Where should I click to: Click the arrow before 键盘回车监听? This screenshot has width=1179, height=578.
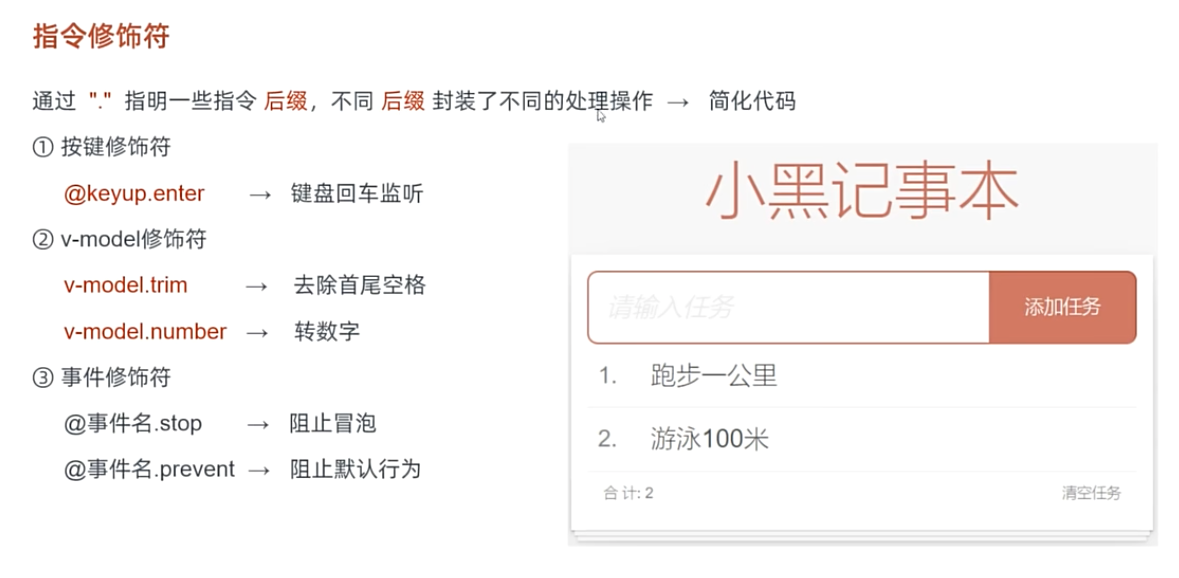point(260,195)
